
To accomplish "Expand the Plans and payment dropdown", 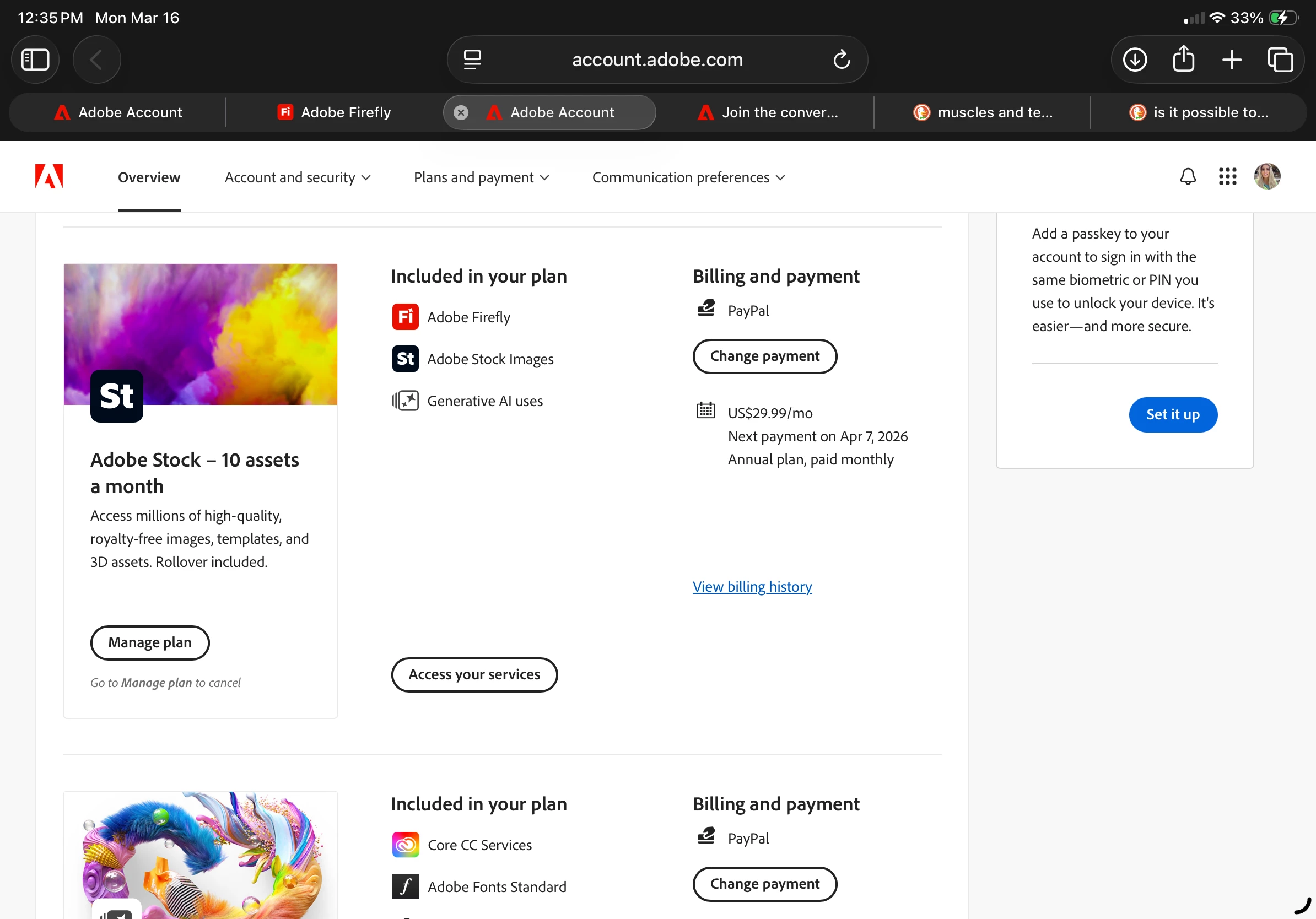I will (481, 177).
